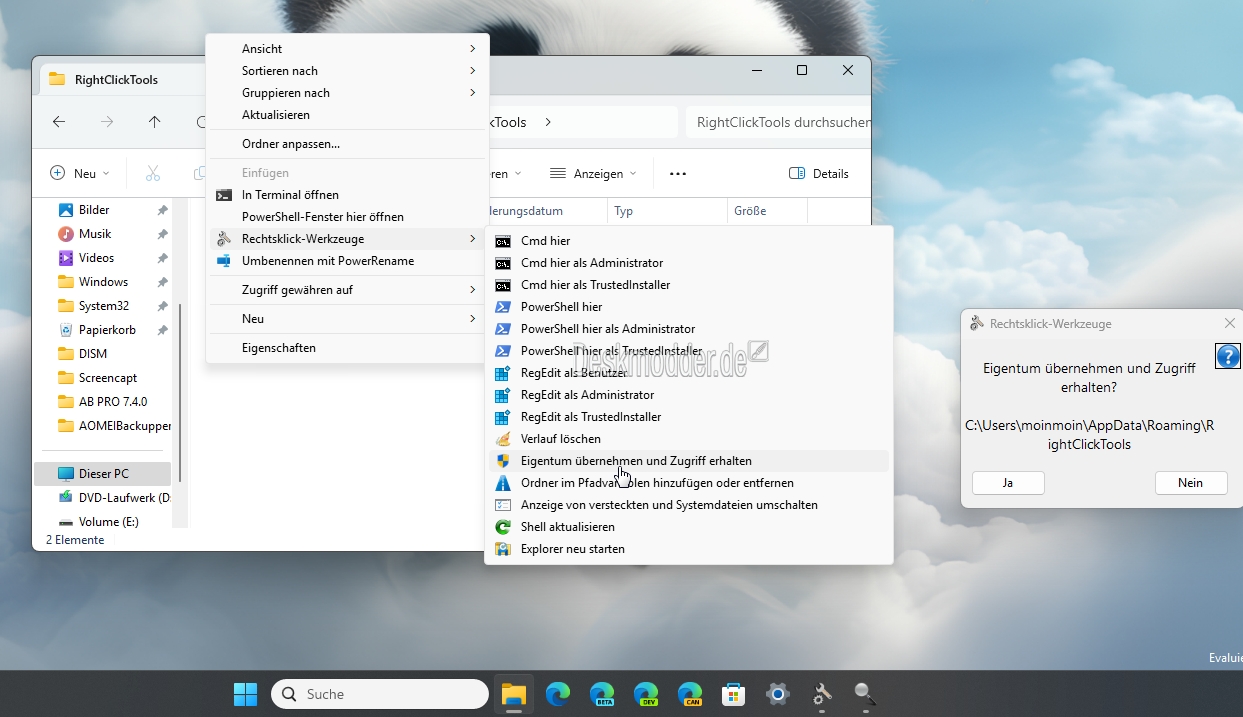The image size is (1243, 717).
Task: Click the shield icon for Eigentum übernehmen
Action: pyautogui.click(x=503, y=461)
